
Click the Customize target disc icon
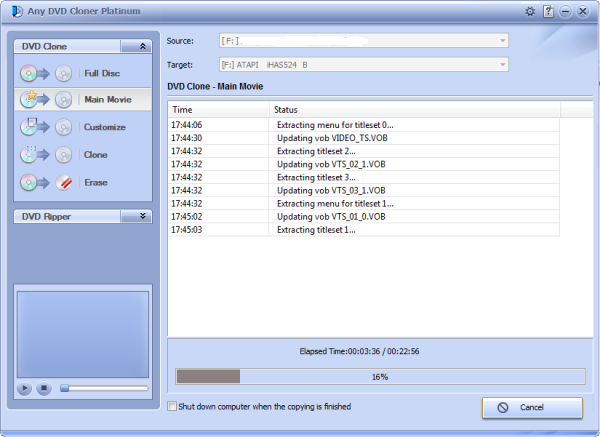[64, 127]
